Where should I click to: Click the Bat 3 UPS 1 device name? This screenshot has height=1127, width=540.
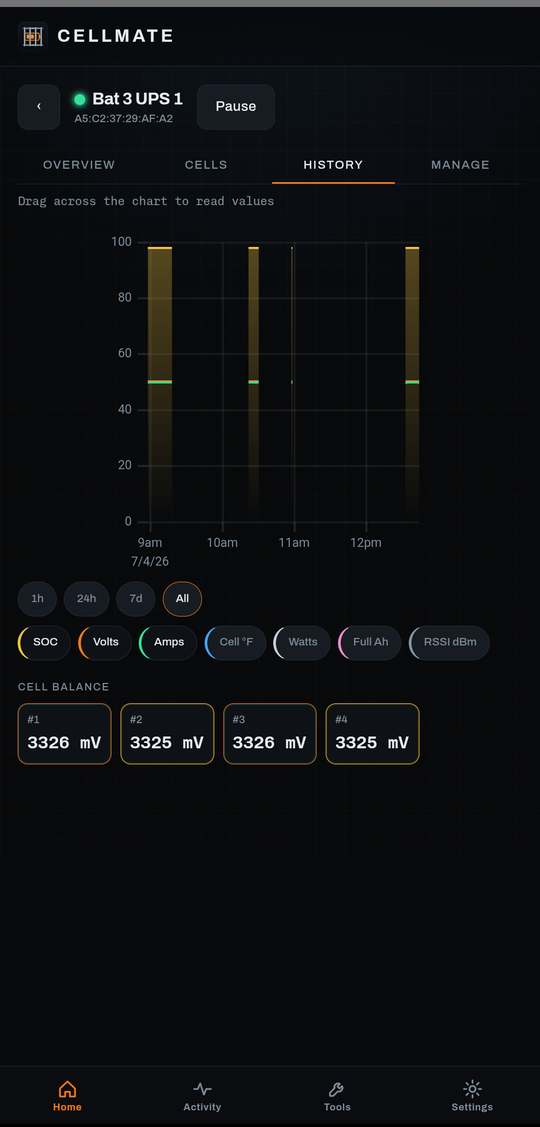click(137, 99)
